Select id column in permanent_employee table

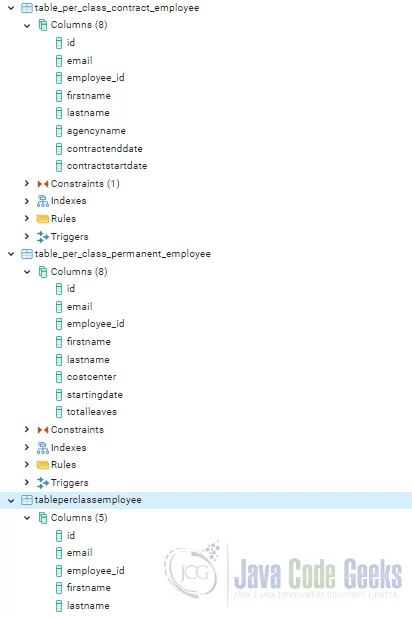tap(71, 289)
